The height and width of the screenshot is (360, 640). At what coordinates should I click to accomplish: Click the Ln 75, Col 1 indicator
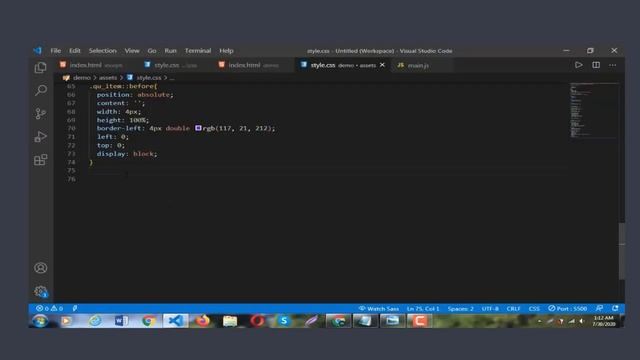pos(423,309)
